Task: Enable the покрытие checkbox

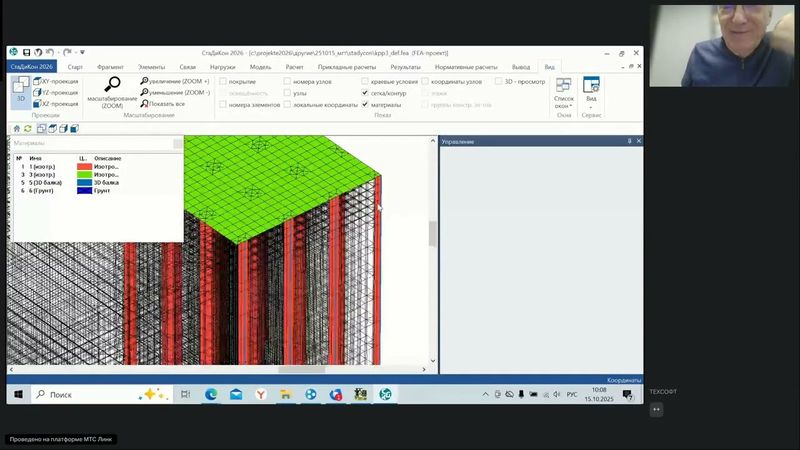Action: tap(221, 81)
